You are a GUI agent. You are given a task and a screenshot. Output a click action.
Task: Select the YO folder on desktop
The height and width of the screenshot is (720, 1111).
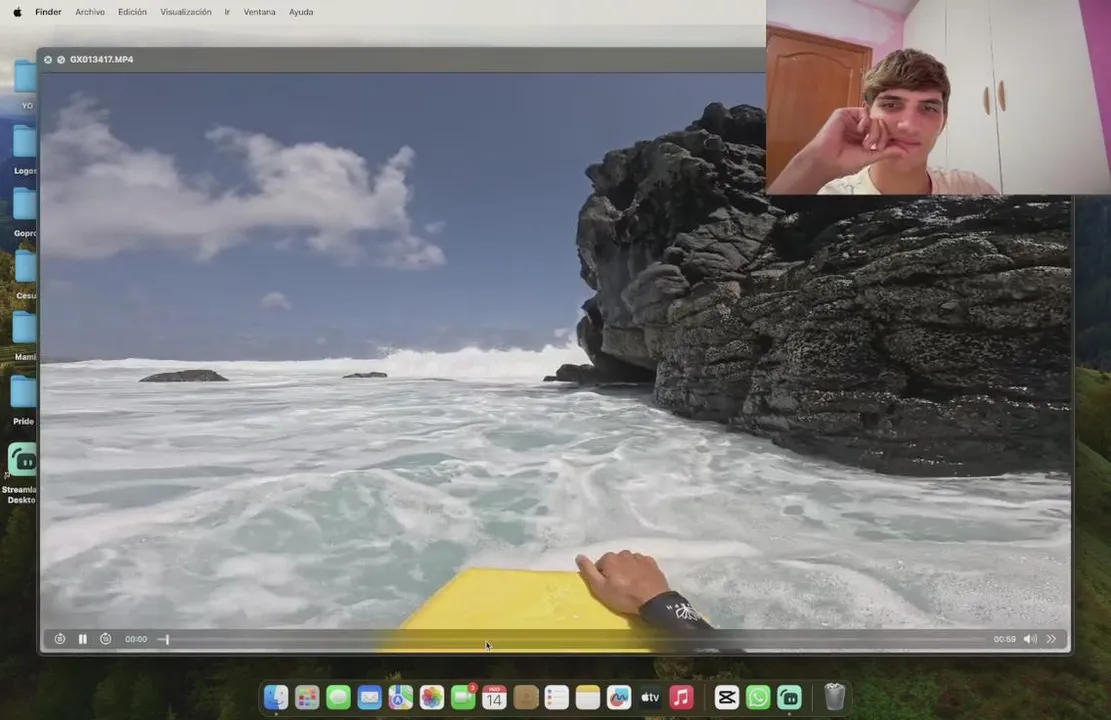25,77
